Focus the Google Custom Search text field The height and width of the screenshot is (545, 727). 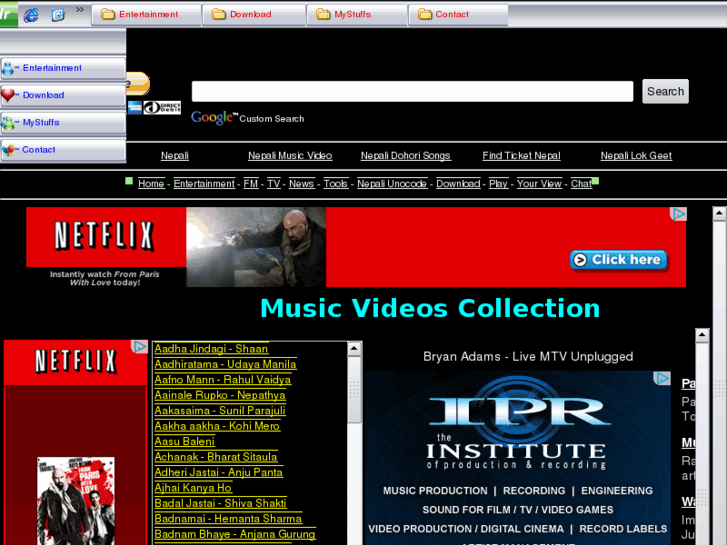(x=412, y=91)
